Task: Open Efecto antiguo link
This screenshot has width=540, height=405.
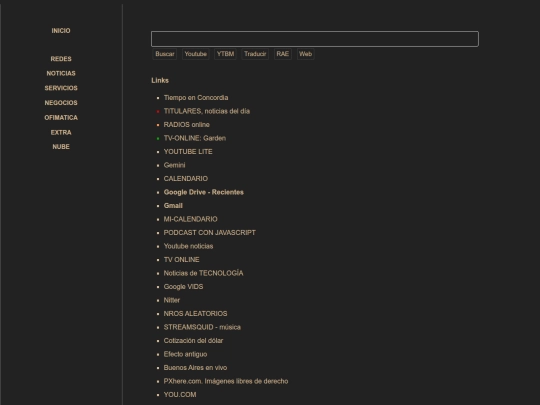Action: point(186,354)
